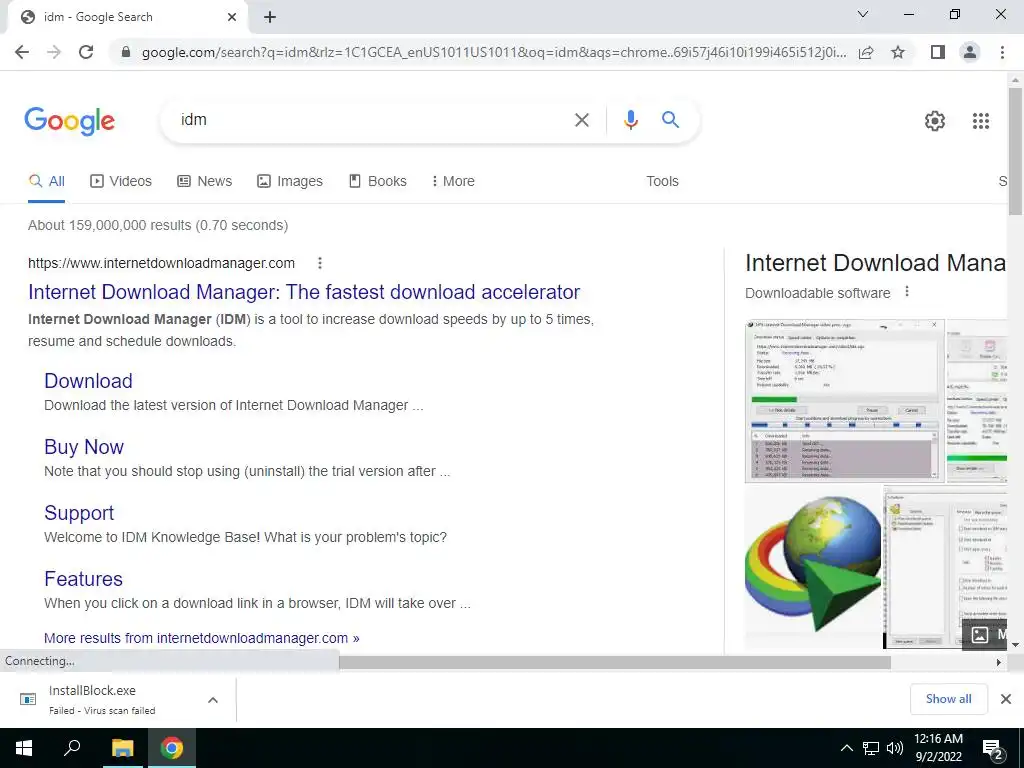Open Chrome three-dot menu
Viewport: 1024px width, 768px height.
1002,52
